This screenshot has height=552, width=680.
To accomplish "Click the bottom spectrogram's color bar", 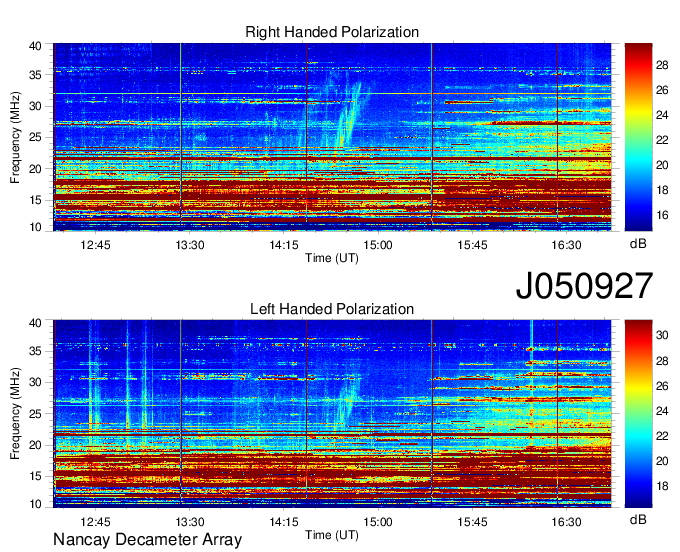I will [x=638, y=414].
